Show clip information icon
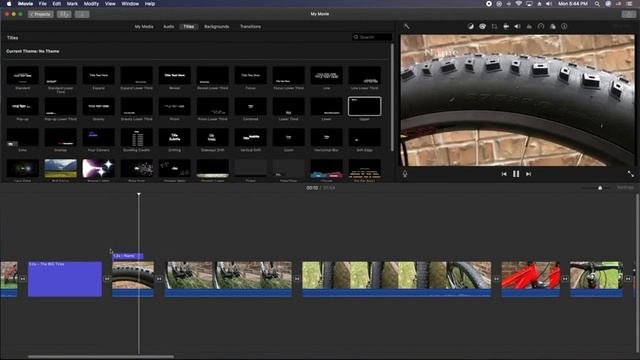Screen dimensions: 640x360 click(x=564, y=26)
